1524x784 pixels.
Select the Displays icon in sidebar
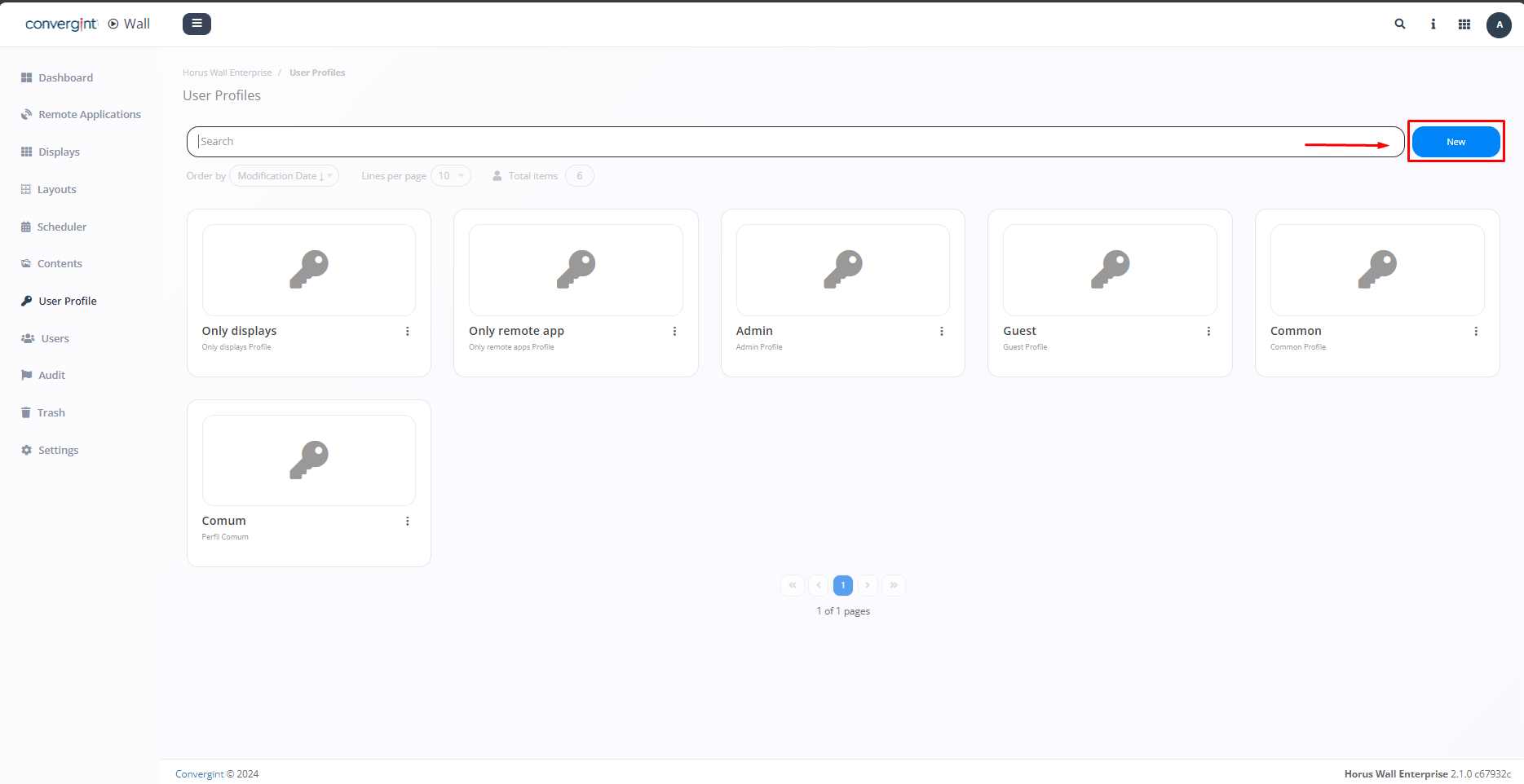point(27,152)
